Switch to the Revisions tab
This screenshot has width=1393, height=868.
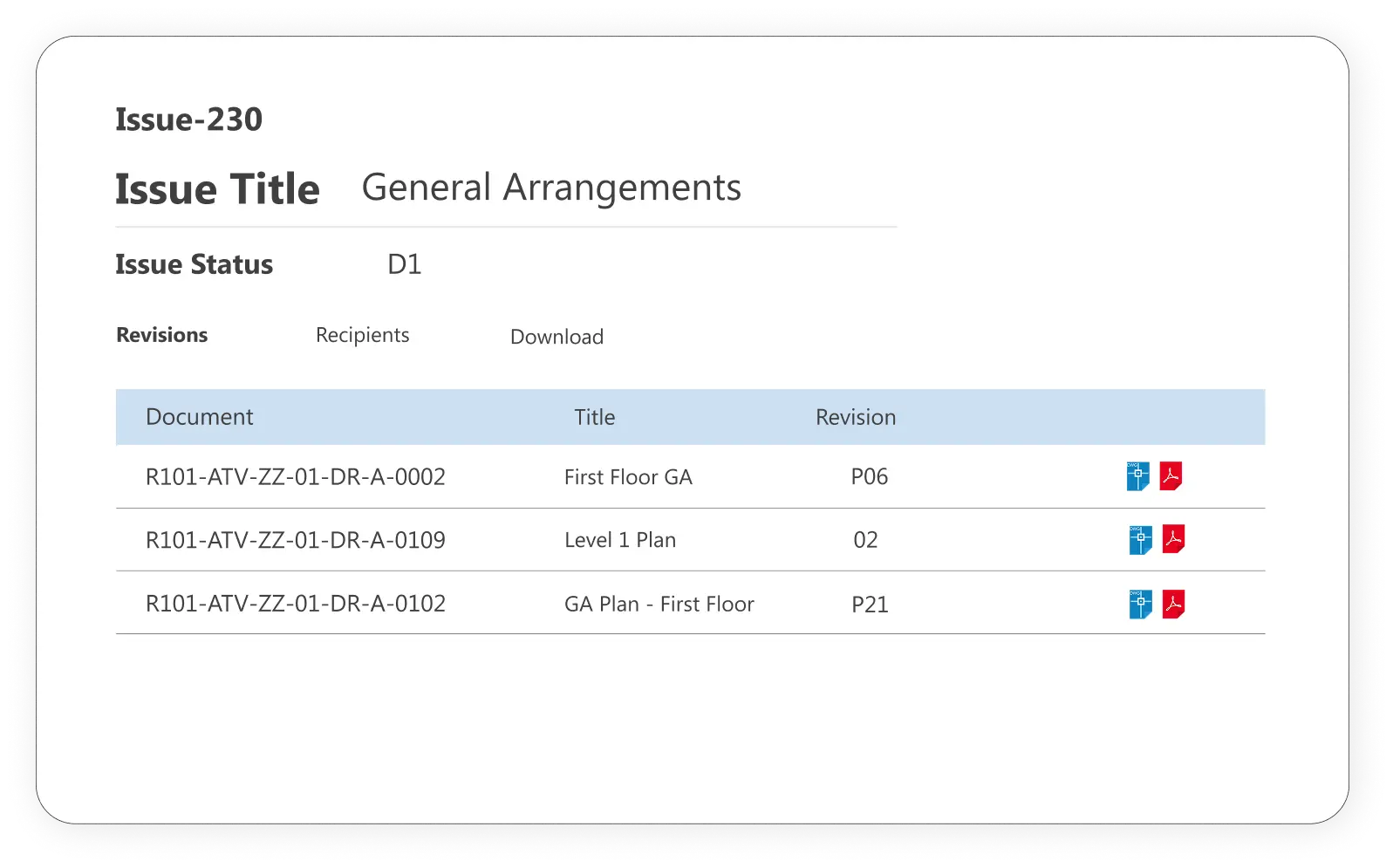coord(162,335)
